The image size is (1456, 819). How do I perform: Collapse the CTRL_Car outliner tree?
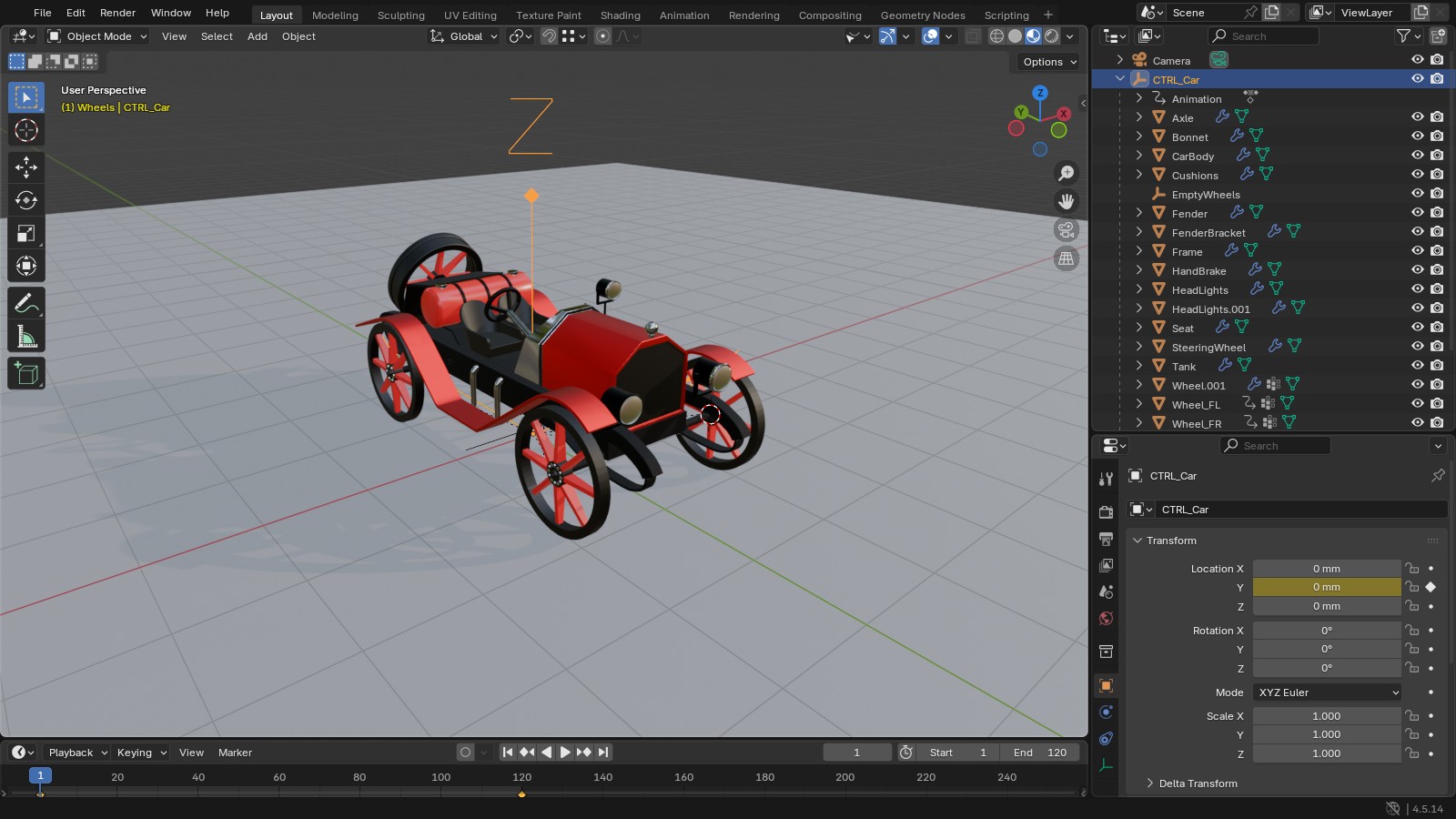pos(1120,79)
